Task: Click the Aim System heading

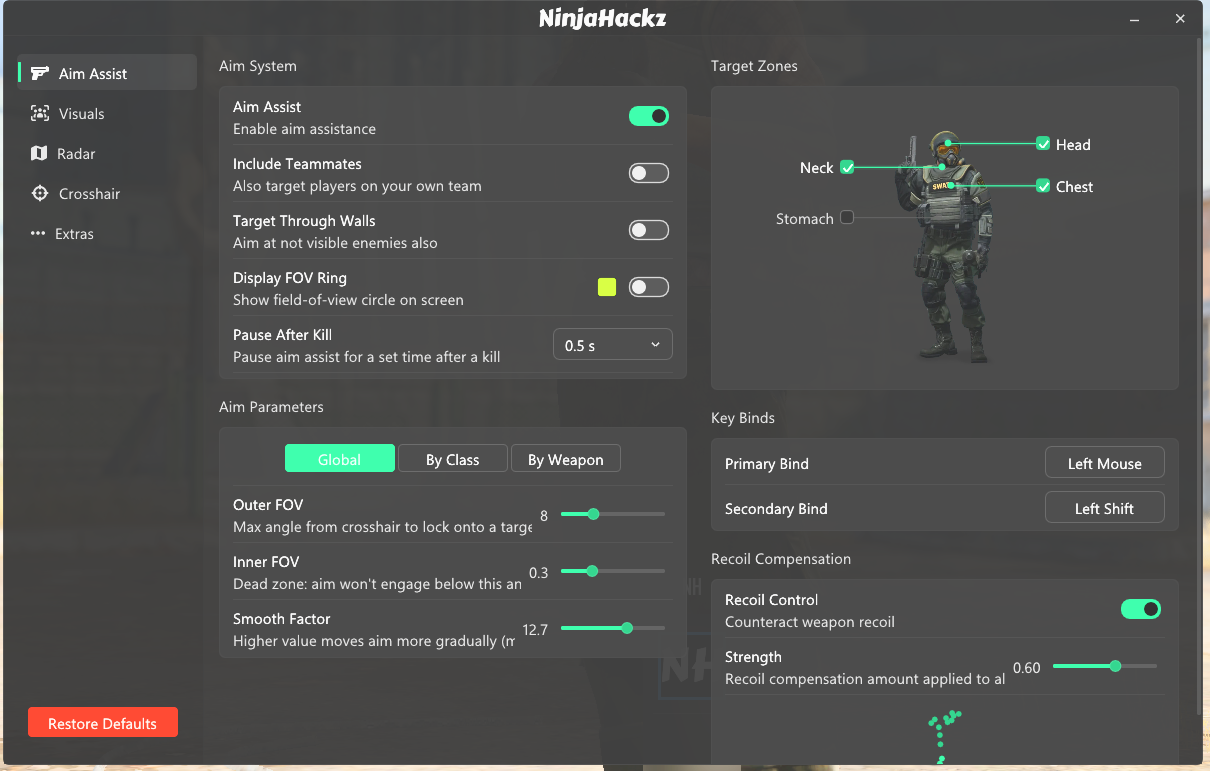Action: 258,66
